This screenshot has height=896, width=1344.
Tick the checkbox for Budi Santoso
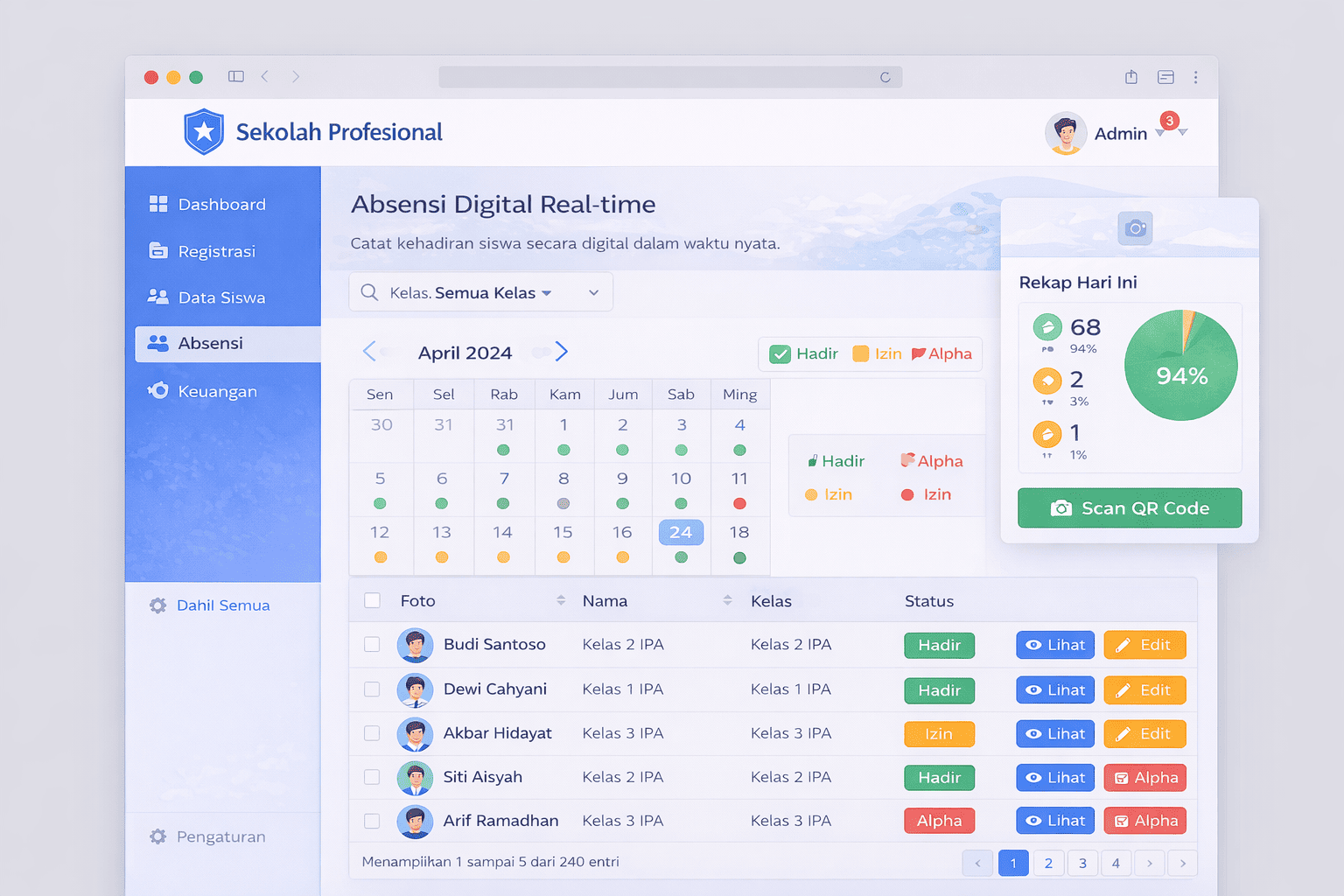click(x=372, y=645)
